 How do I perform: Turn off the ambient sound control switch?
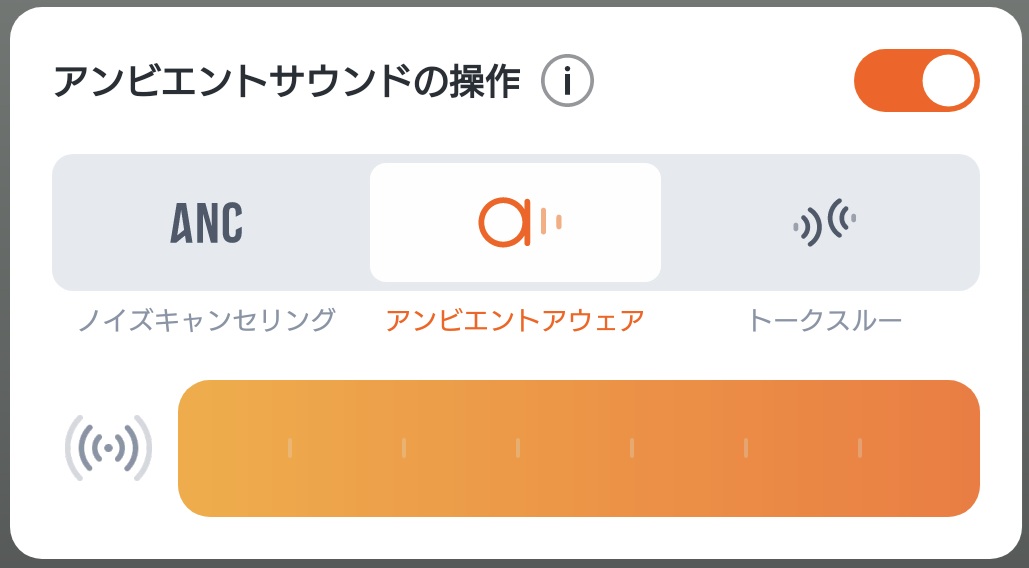[x=916, y=81]
